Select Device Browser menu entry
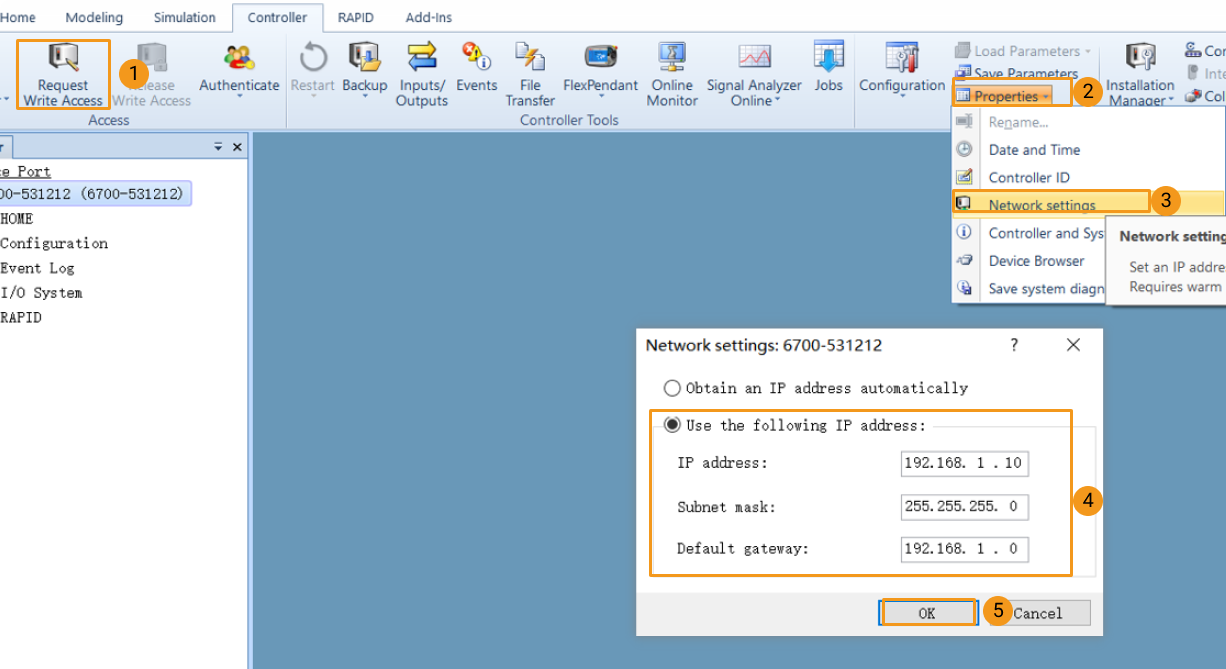 pyautogui.click(x=1036, y=261)
